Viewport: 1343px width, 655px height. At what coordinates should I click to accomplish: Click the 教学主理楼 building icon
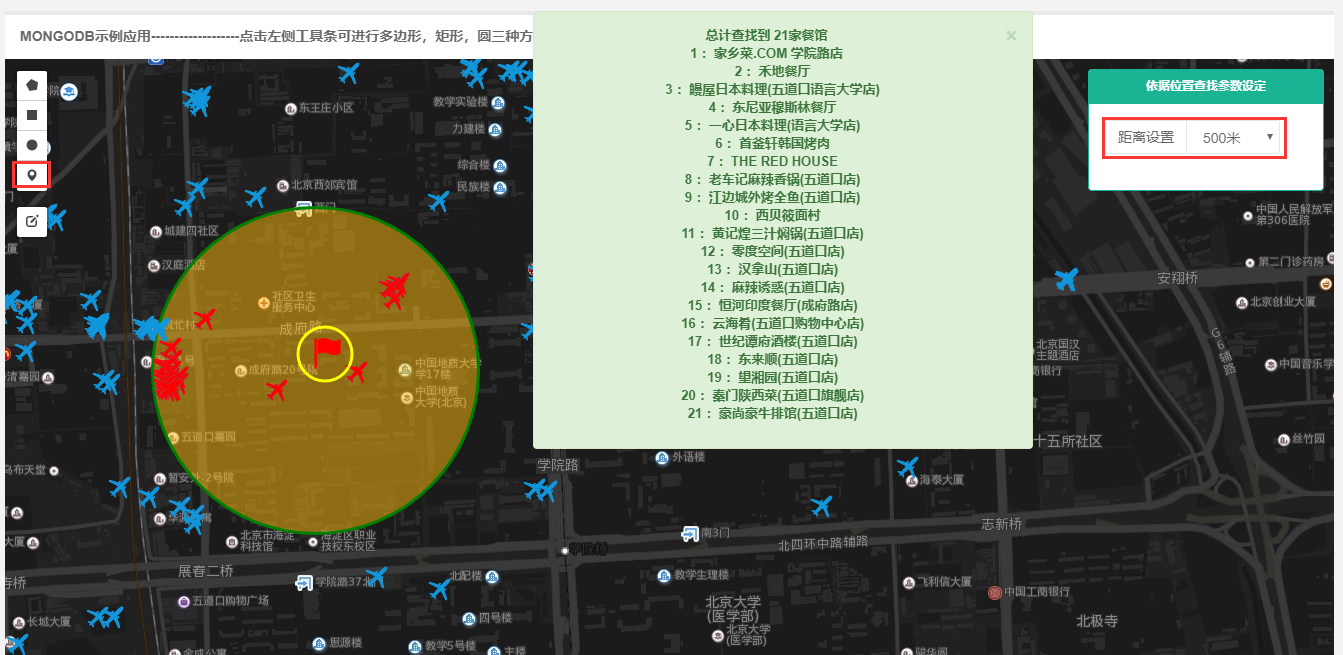click(663, 575)
